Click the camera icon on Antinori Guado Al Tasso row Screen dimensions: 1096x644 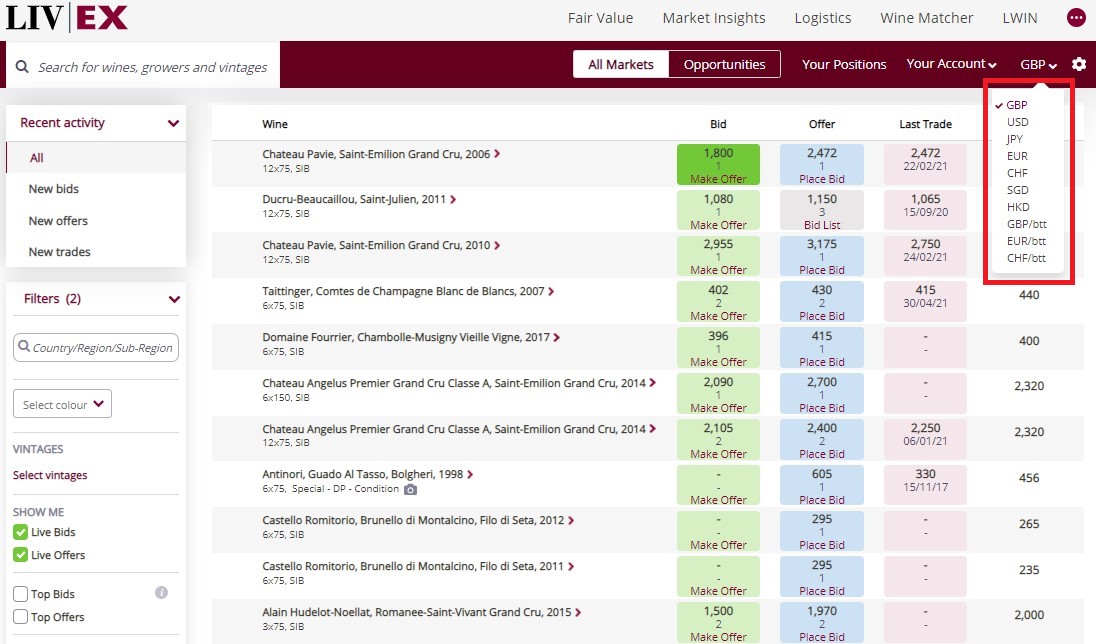(x=410, y=489)
